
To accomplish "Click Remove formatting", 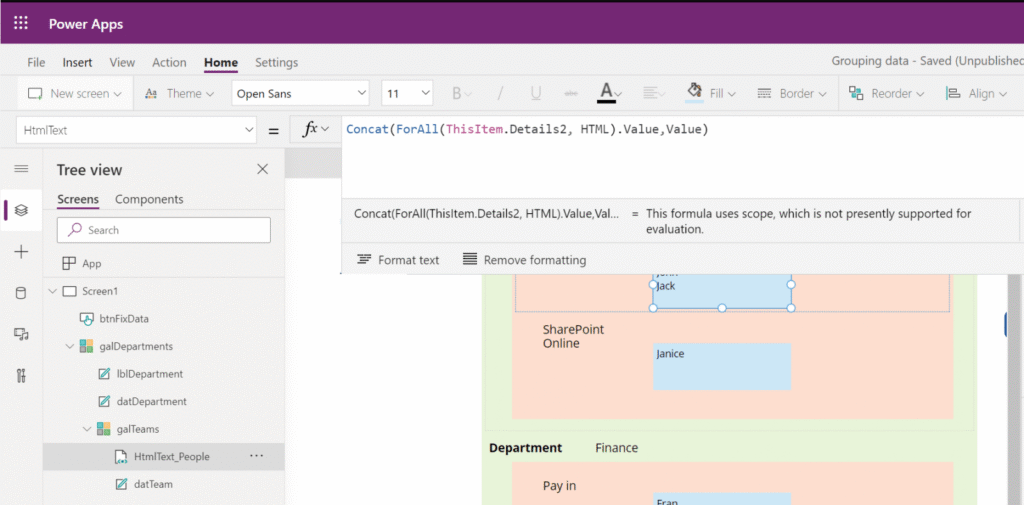I will 524,260.
